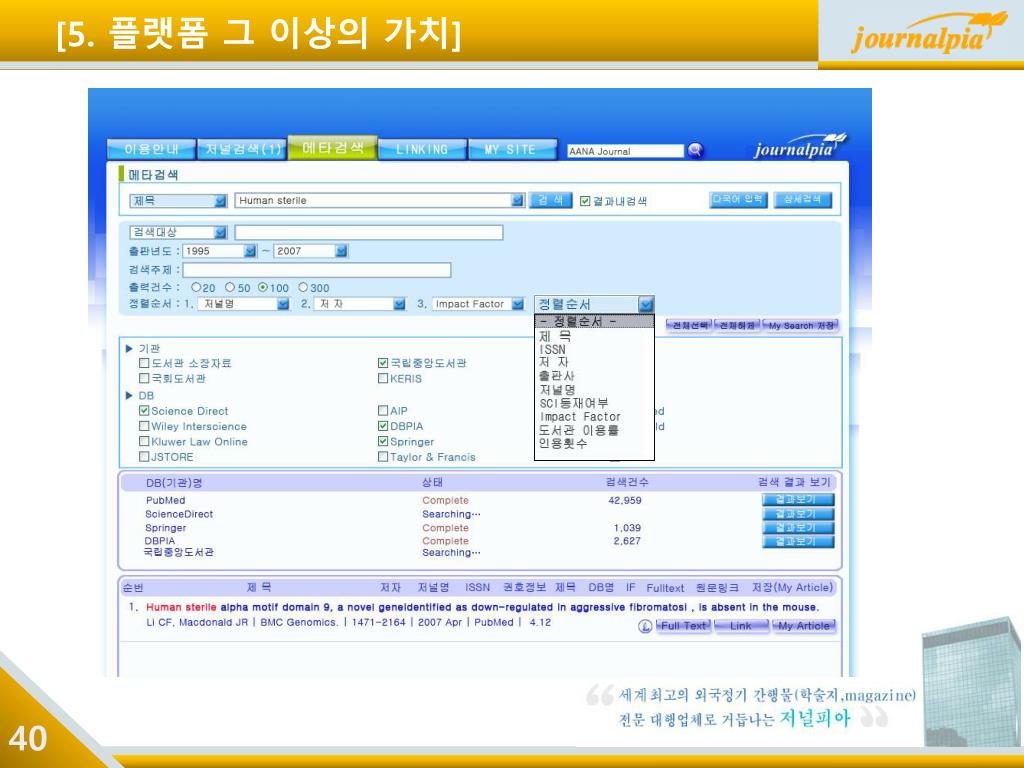Toggle the 결과내검색 checkbox
This screenshot has width=1024, height=768.
point(585,201)
